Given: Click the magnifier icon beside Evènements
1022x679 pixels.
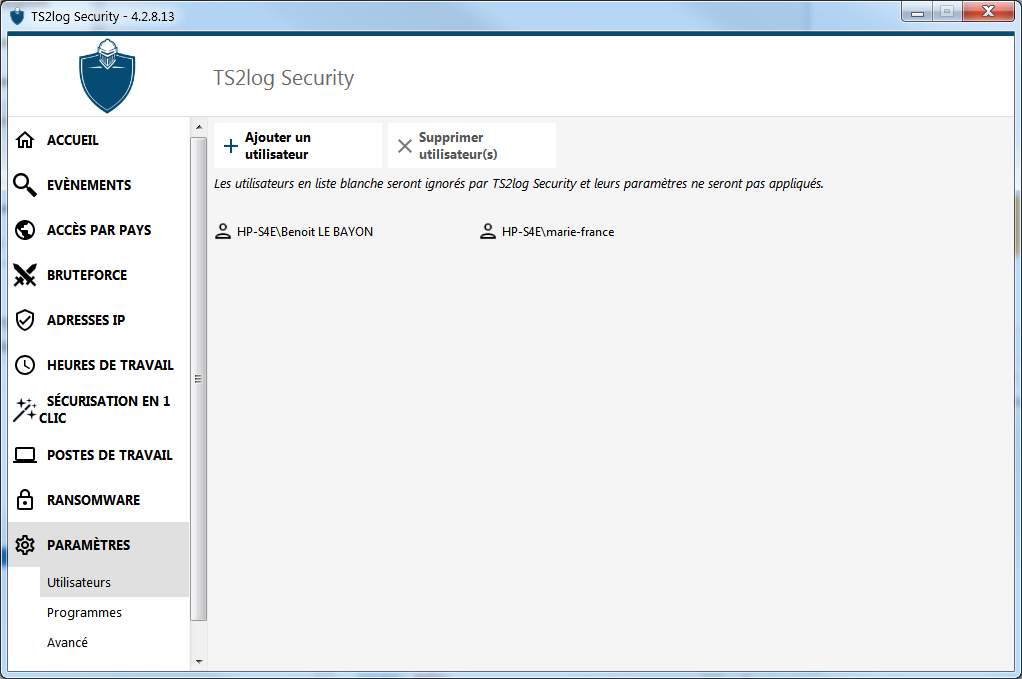Looking at the screenshot, I should tap(25, 185).
